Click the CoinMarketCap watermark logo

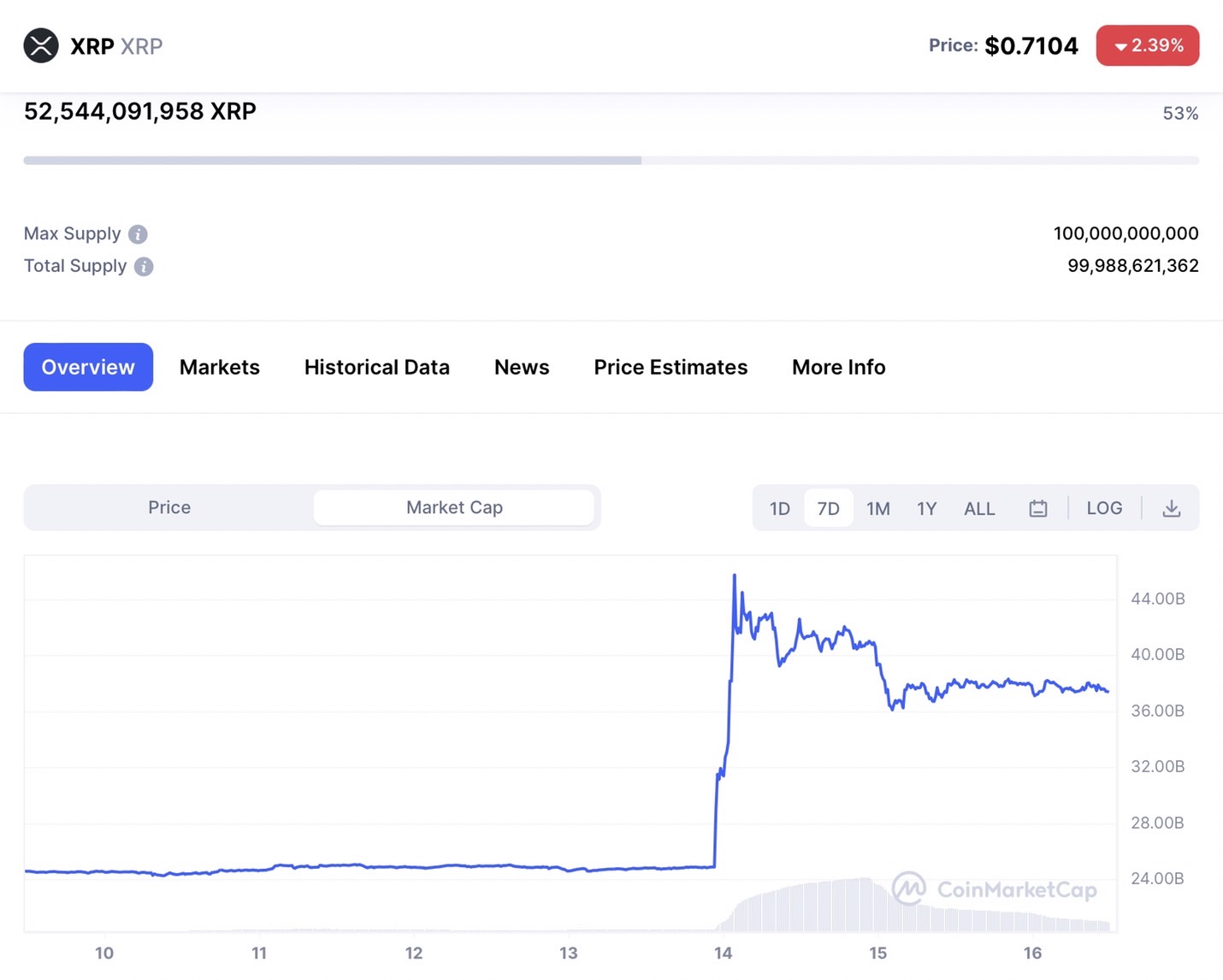pyautogui.click(x=995, y=889)
